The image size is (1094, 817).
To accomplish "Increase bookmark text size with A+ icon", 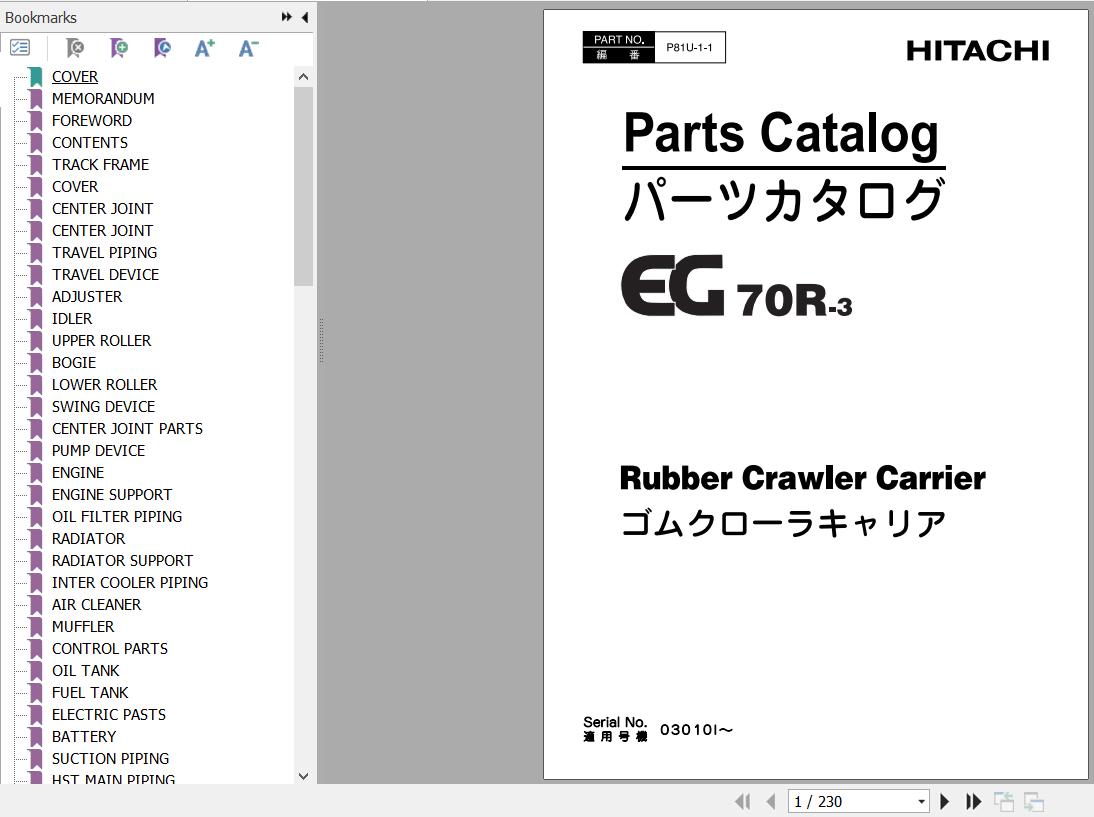I will (204, 47).
